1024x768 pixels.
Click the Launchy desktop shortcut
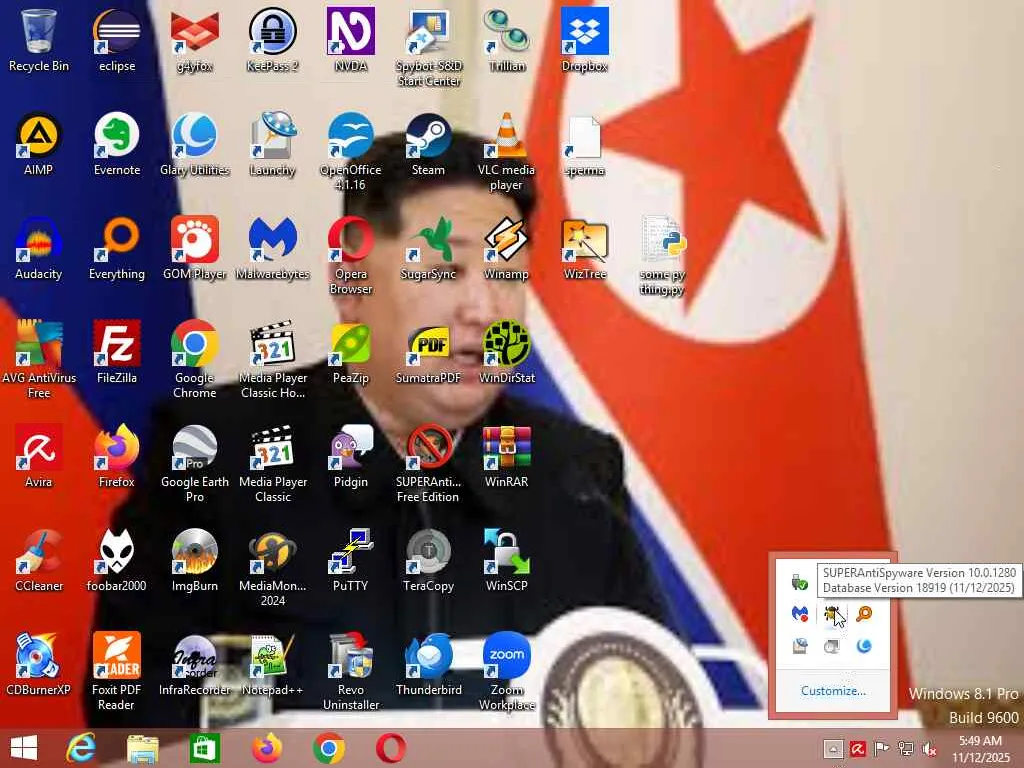[x=272, y=144]
